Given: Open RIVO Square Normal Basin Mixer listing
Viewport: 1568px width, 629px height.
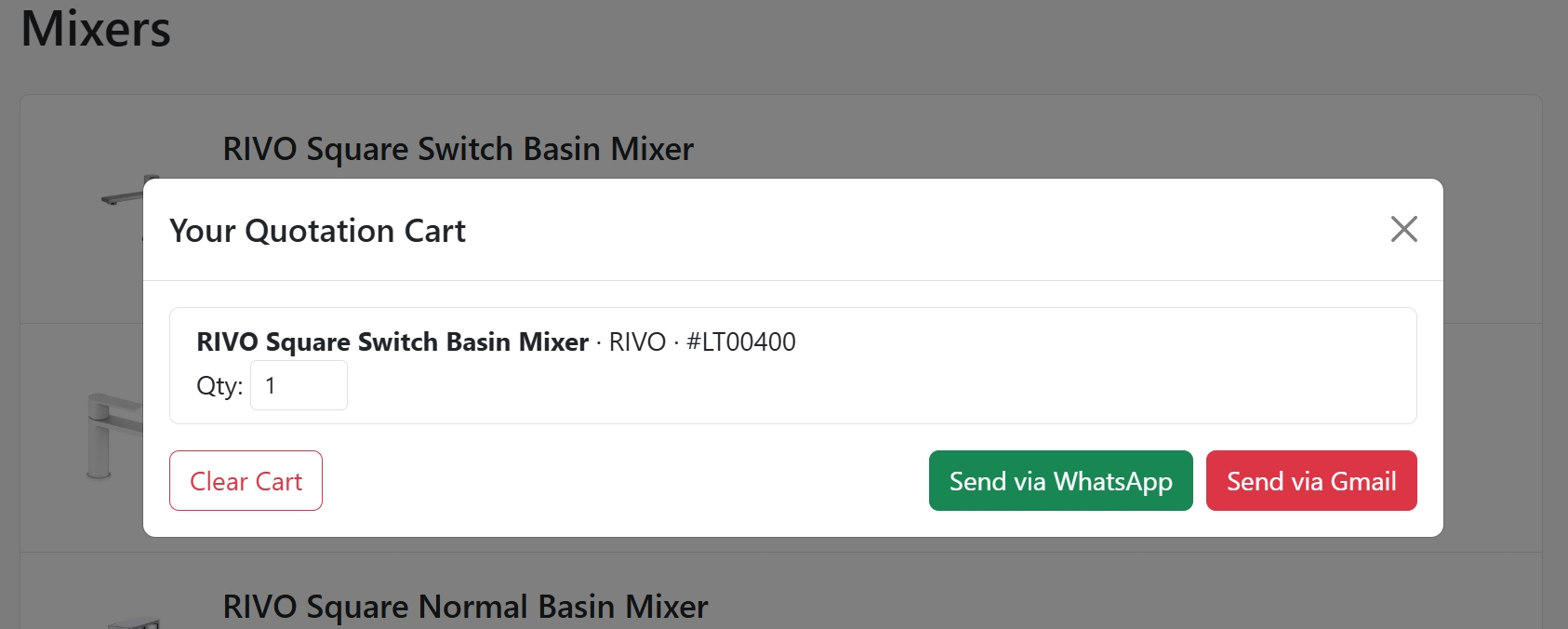Looking at the screenshot, I should [465, 607].
